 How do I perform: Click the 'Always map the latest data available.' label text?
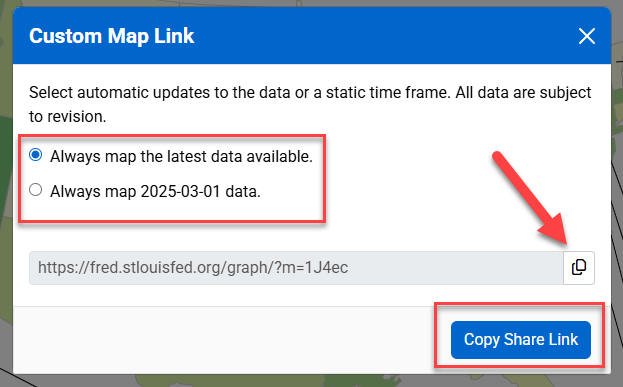coord(182,157)
